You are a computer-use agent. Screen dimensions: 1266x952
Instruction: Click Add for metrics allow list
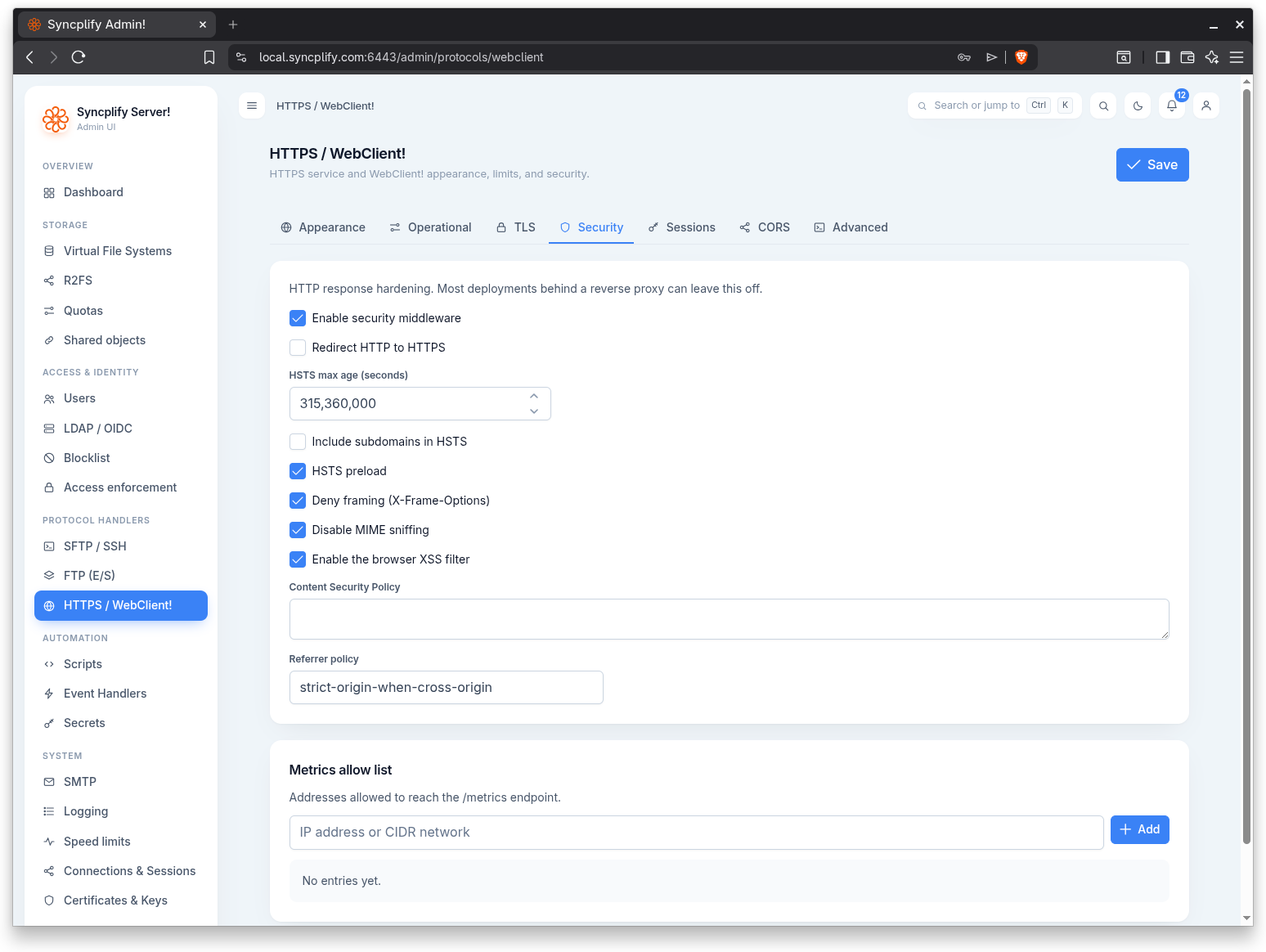click(1140, 829)
